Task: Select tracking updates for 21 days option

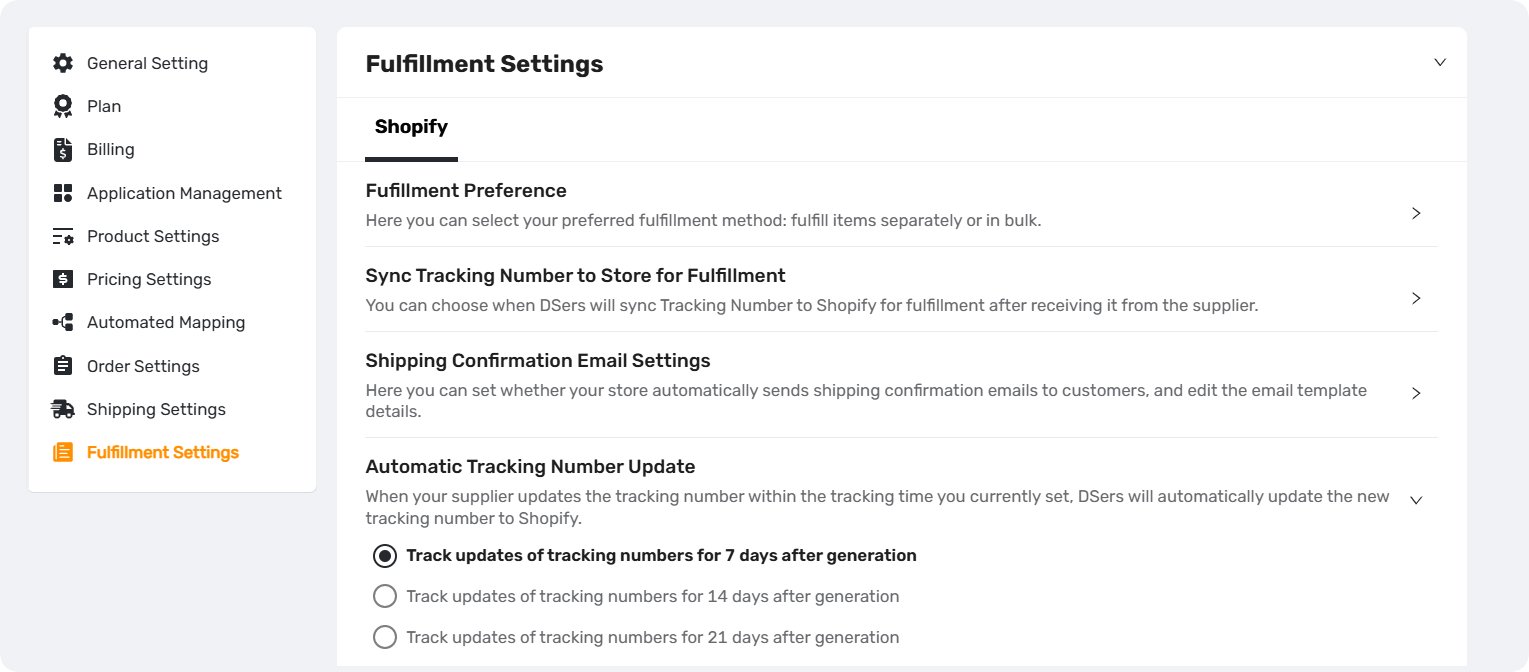Action: coord(385,637)
